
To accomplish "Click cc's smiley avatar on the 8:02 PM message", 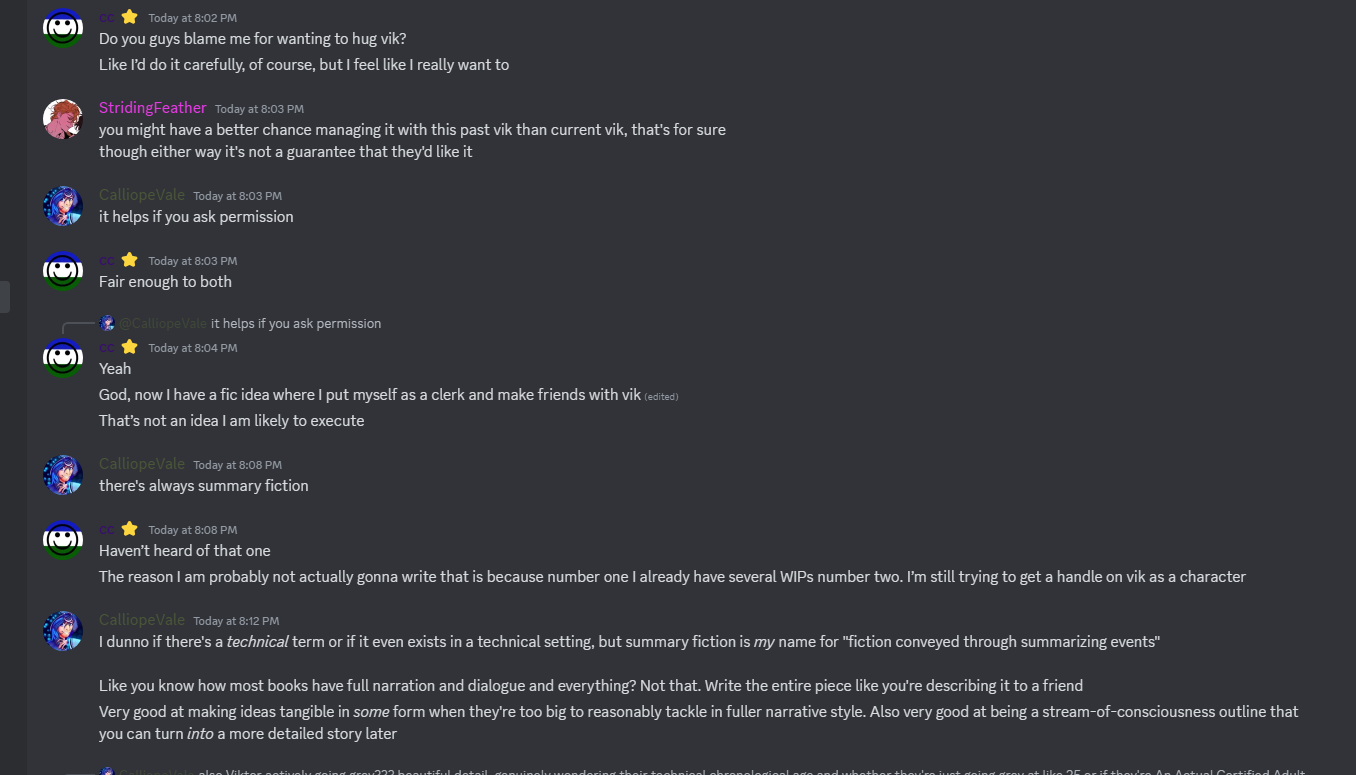I will click(x=63, y=27).
